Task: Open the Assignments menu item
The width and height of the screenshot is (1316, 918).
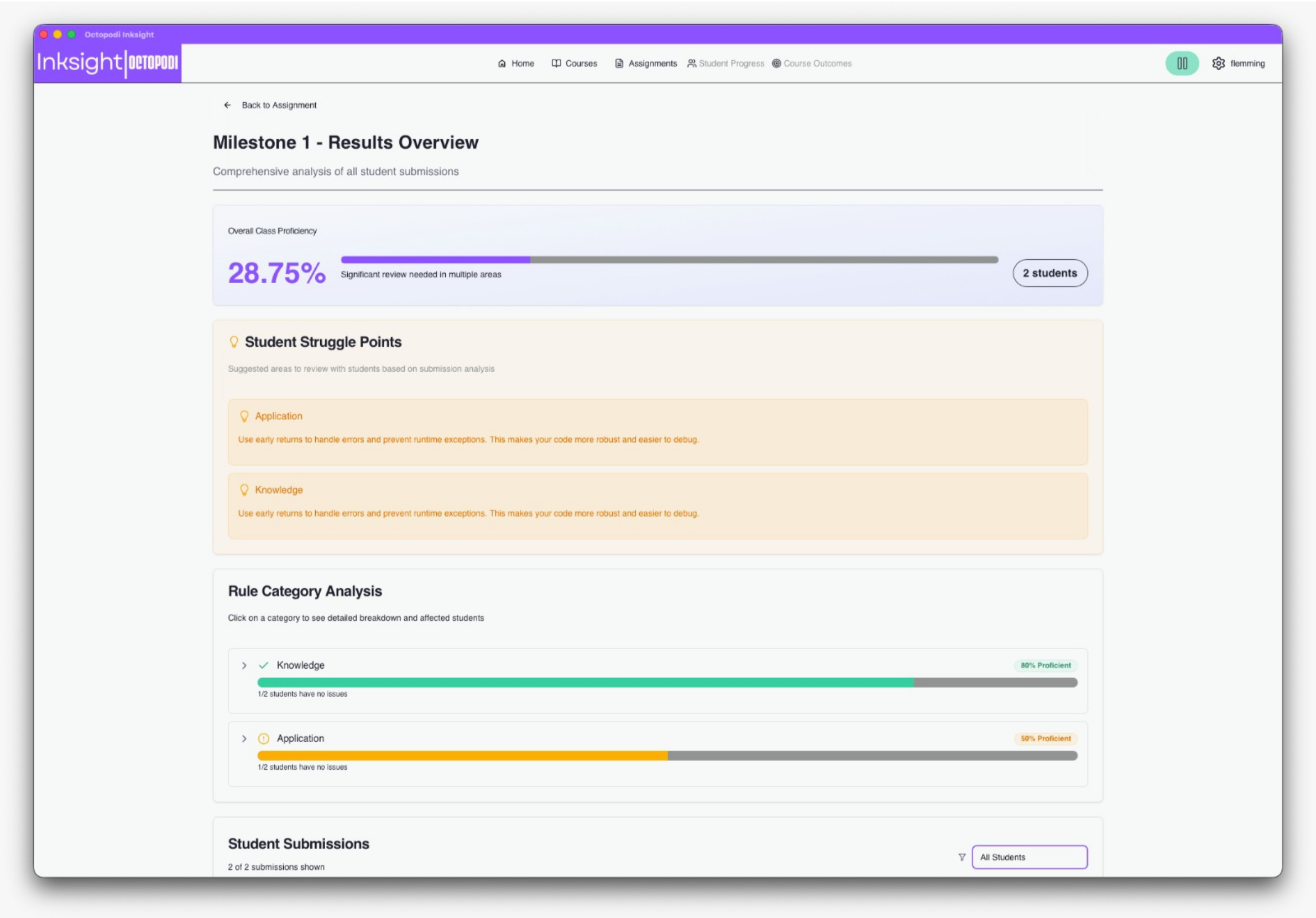Action: click(646, 64)
